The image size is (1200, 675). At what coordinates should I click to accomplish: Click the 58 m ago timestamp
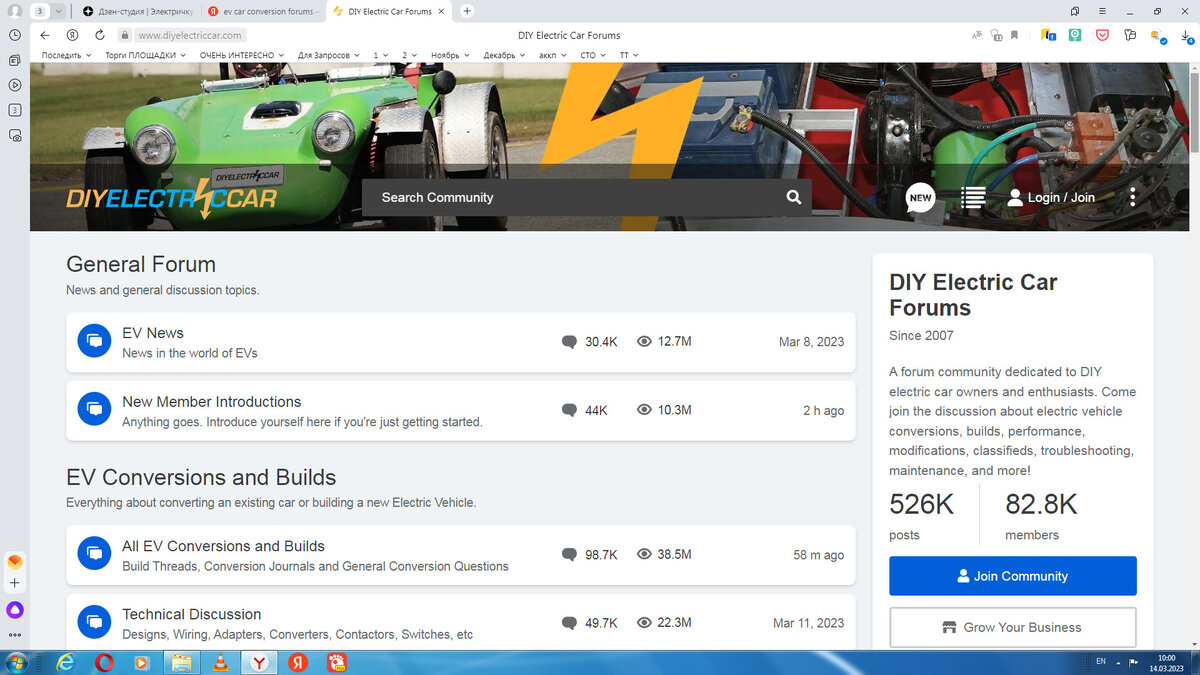[x=818, y=555]
